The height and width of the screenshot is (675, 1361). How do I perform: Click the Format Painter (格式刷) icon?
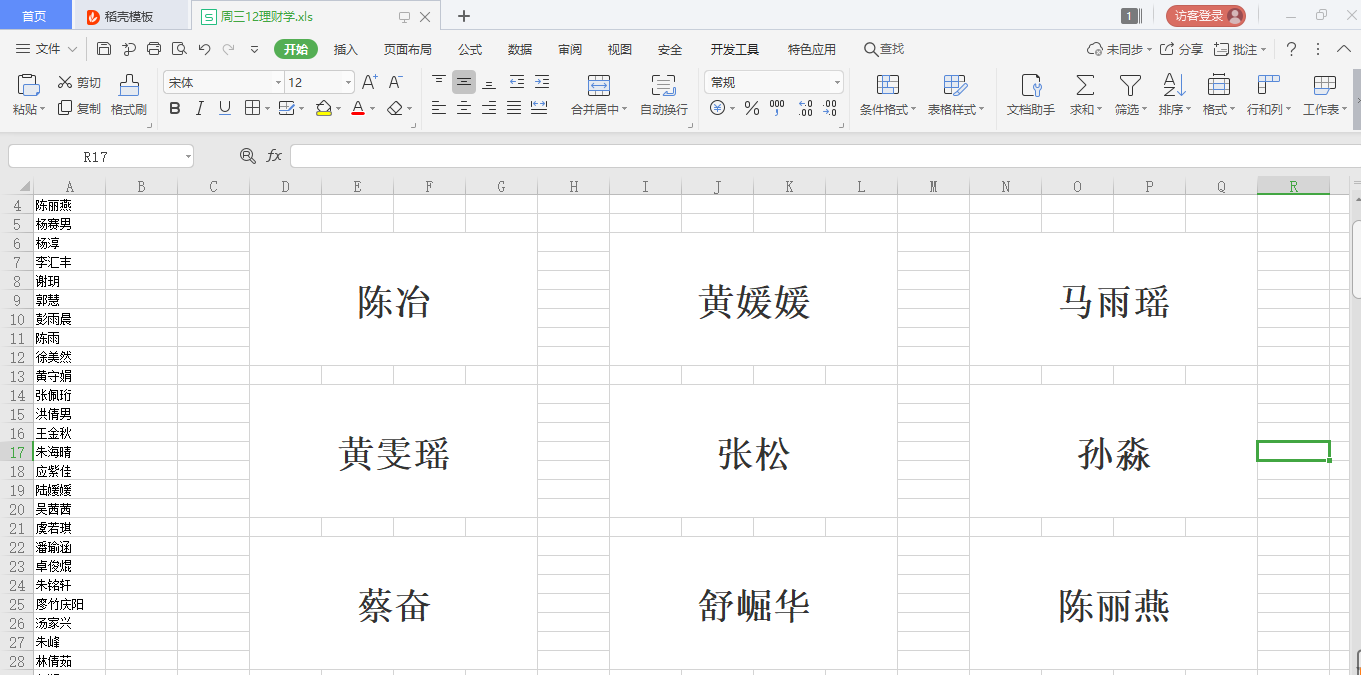pos(129,86)
